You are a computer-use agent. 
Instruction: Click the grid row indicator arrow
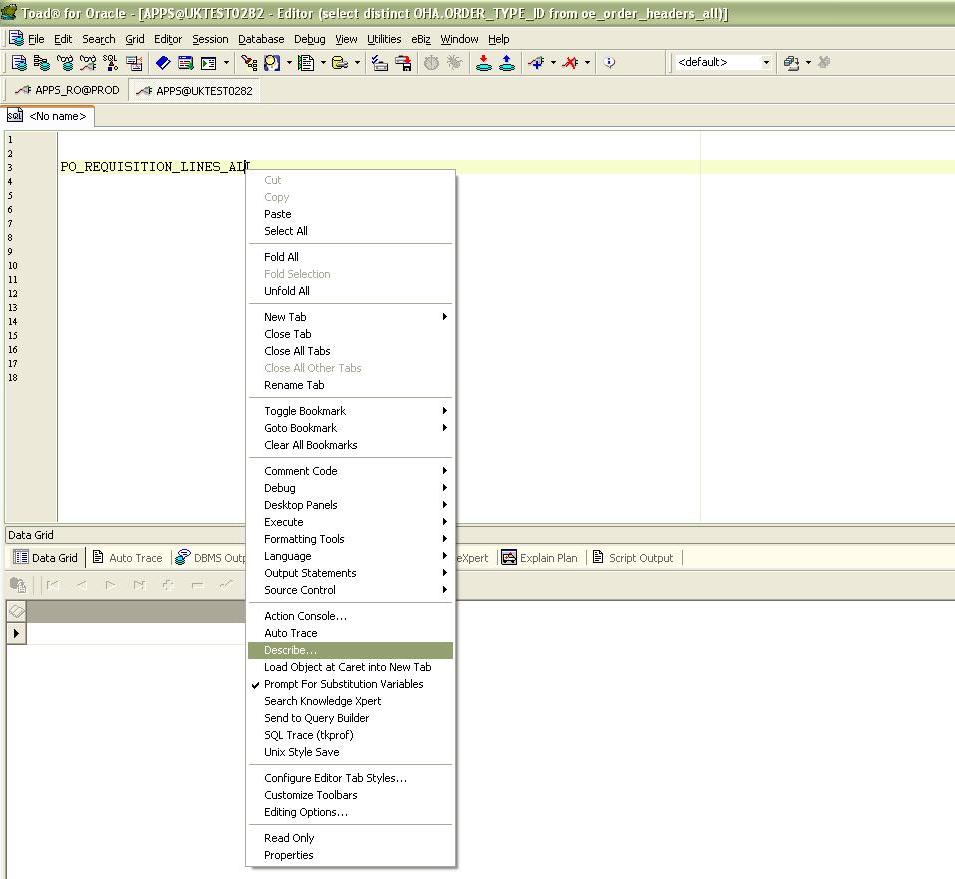tap(16, 634)
